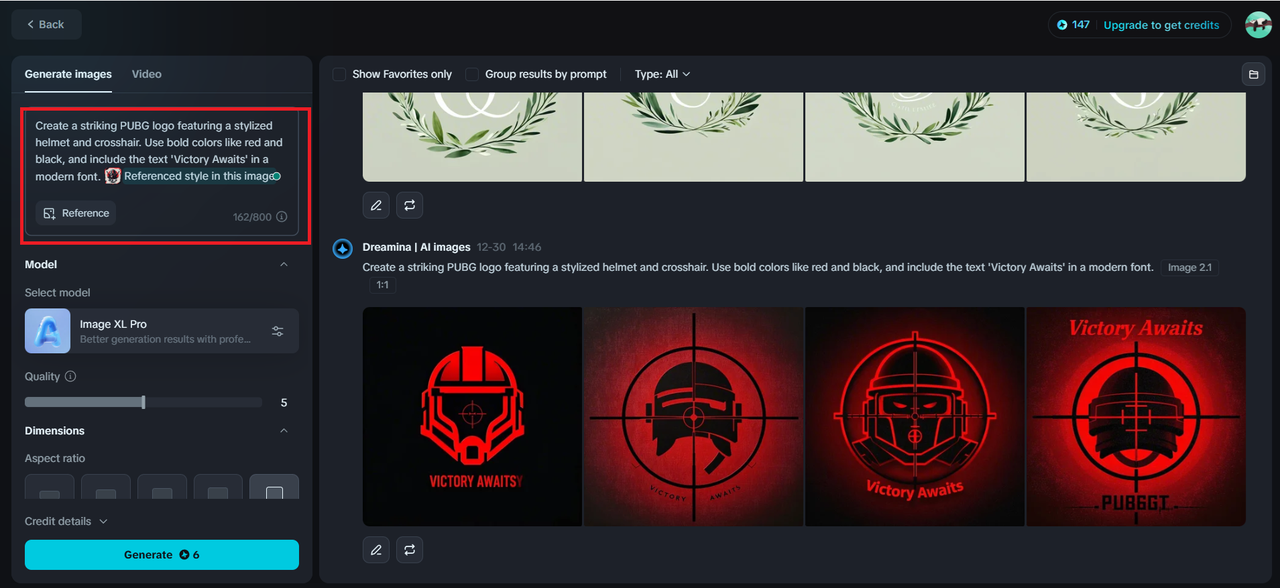
Task: Click the character count info icon
Action: coord(282,217)
